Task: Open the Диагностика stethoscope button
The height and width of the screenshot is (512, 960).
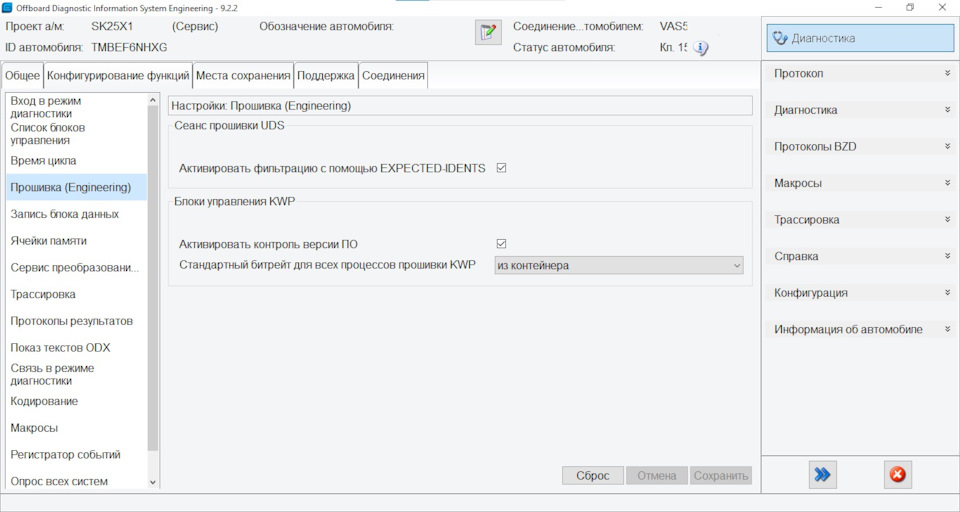Action: 860,38
